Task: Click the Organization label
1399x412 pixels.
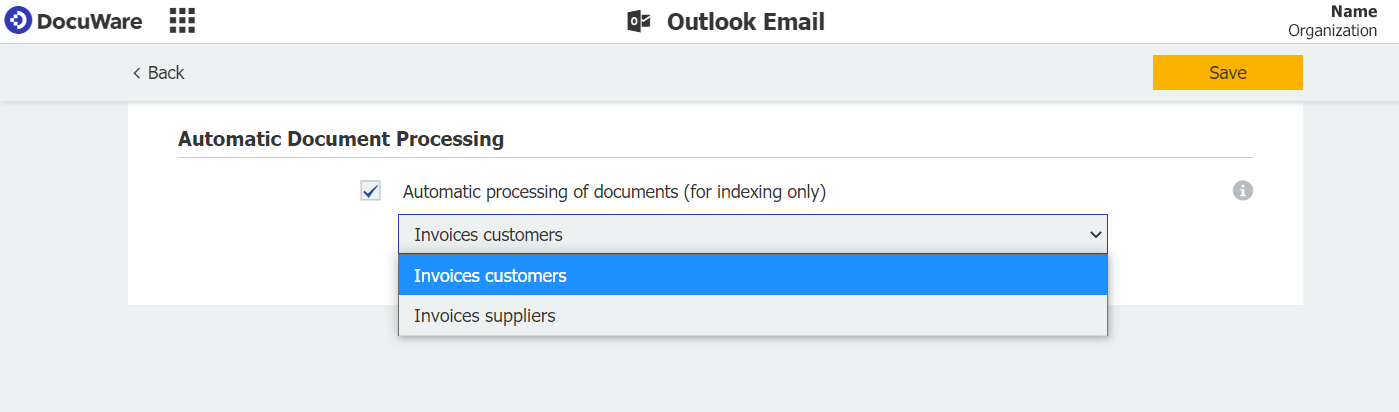Action: [x=1332, y=31]
